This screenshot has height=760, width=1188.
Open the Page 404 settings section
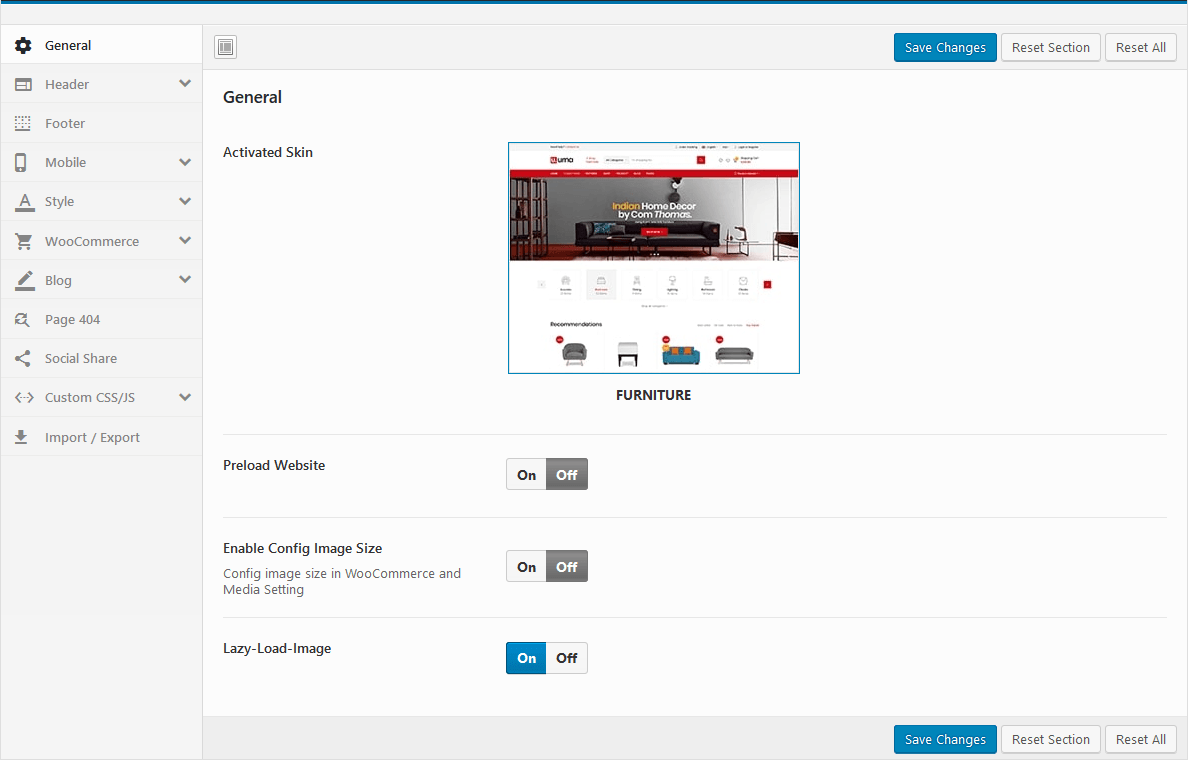tap(102, 319)
